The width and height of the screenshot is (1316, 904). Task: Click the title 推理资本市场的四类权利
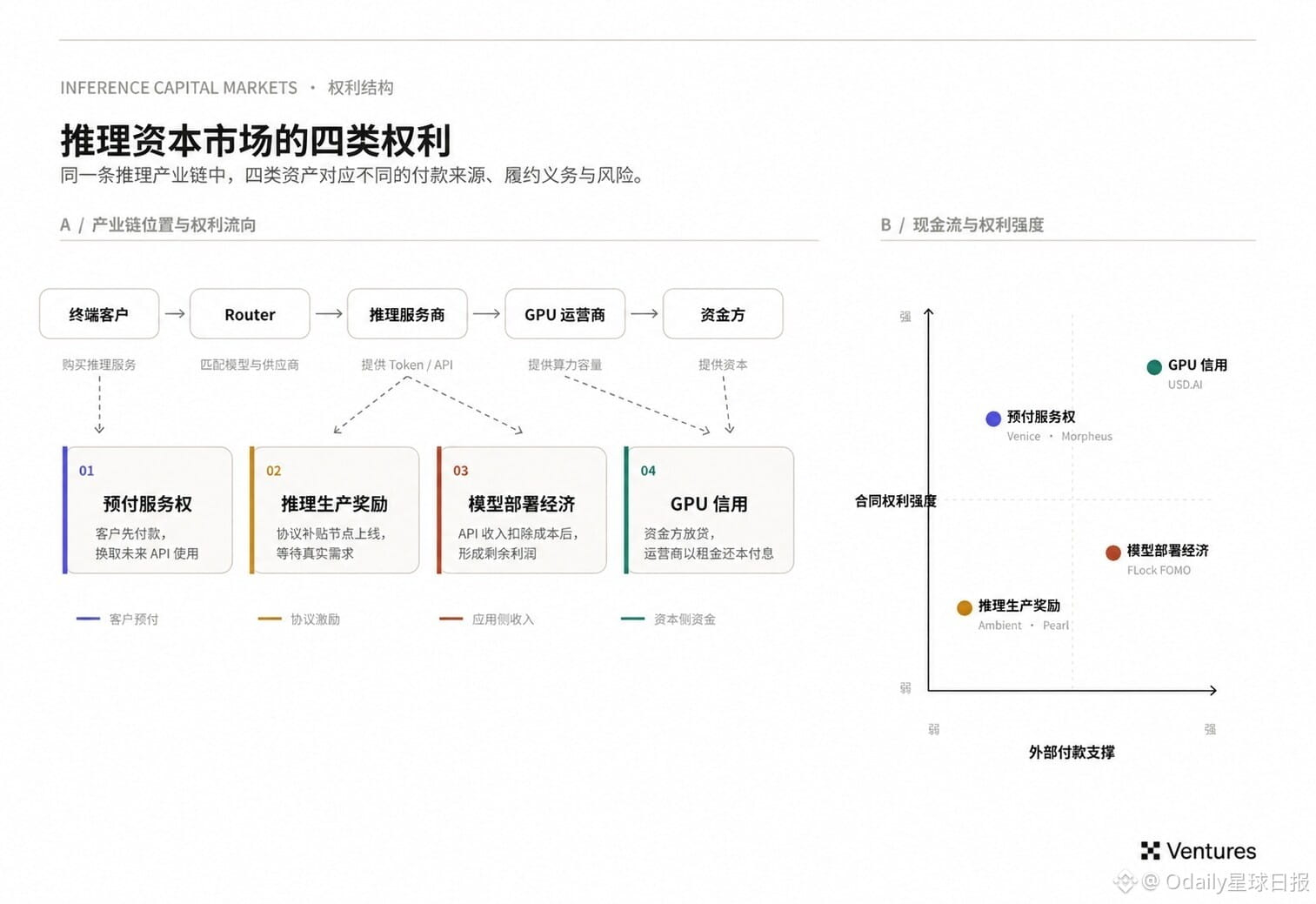[256, 140]
